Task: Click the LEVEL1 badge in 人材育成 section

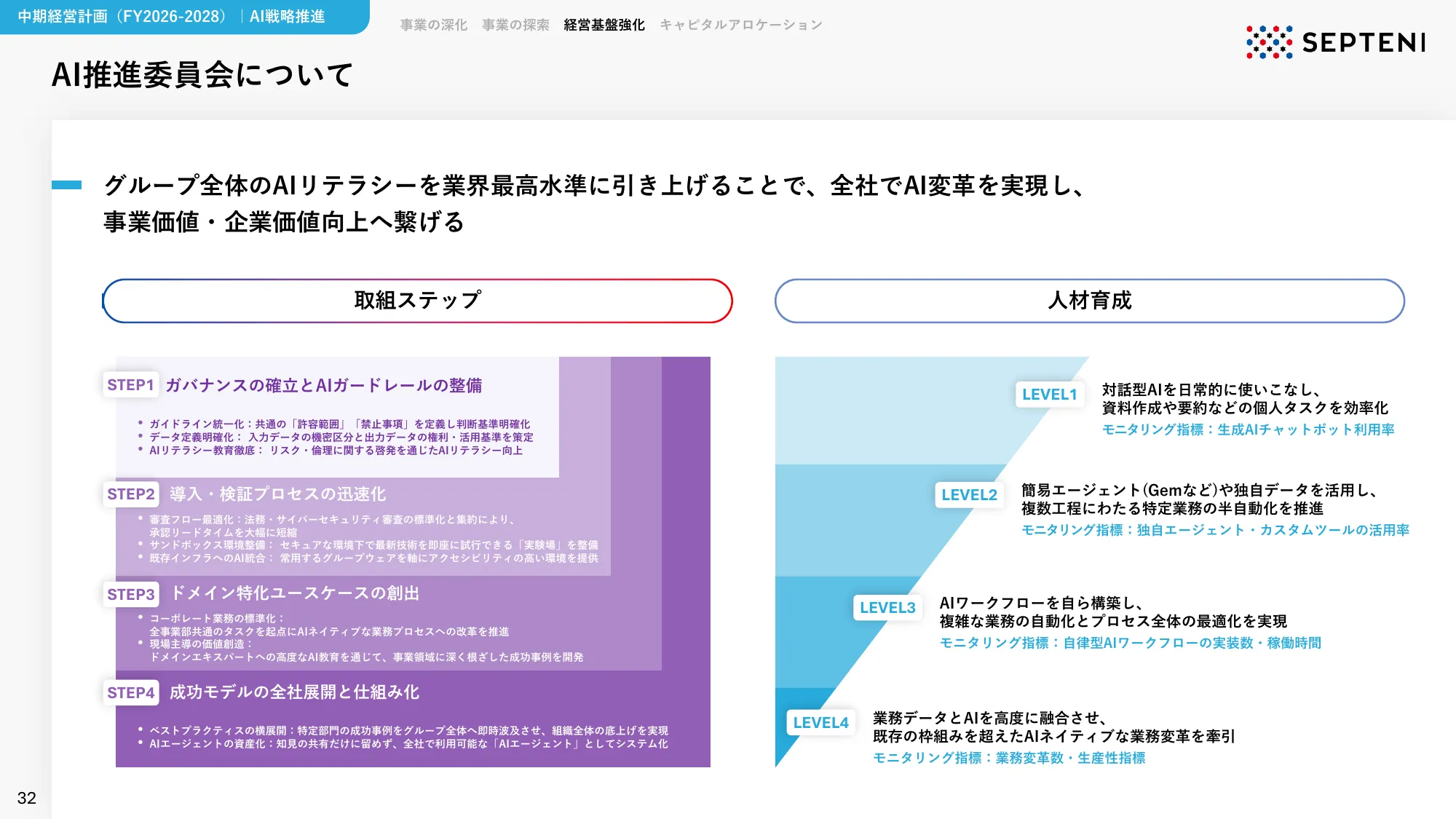Action: click(1049, 395)
